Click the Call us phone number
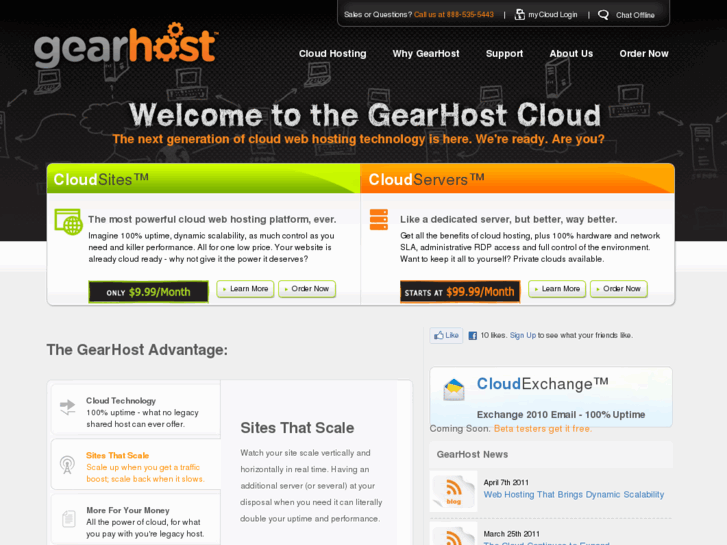This screenshot has width=727, height=545. tap(454, 15)
